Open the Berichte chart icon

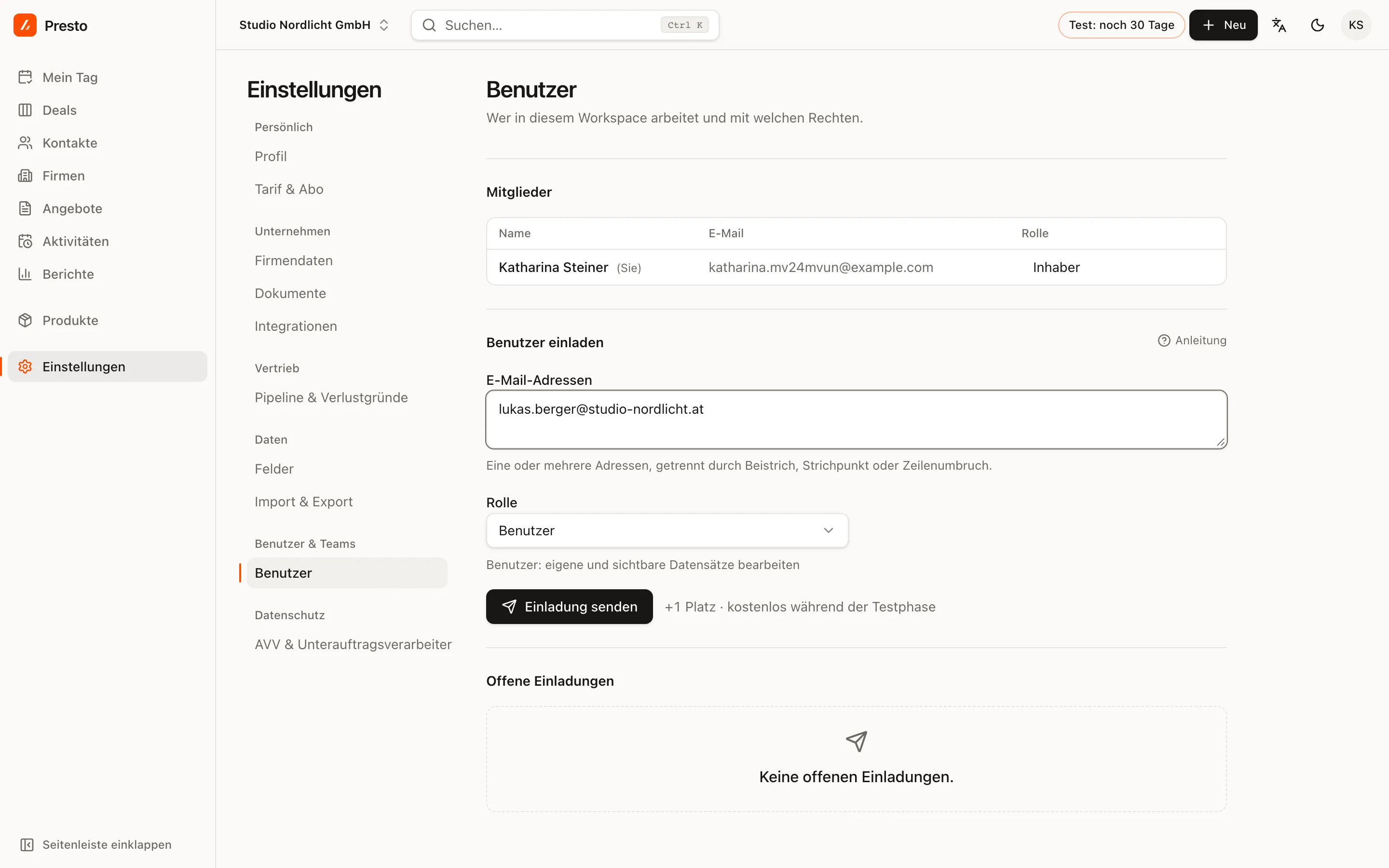[x=25, y=273]
